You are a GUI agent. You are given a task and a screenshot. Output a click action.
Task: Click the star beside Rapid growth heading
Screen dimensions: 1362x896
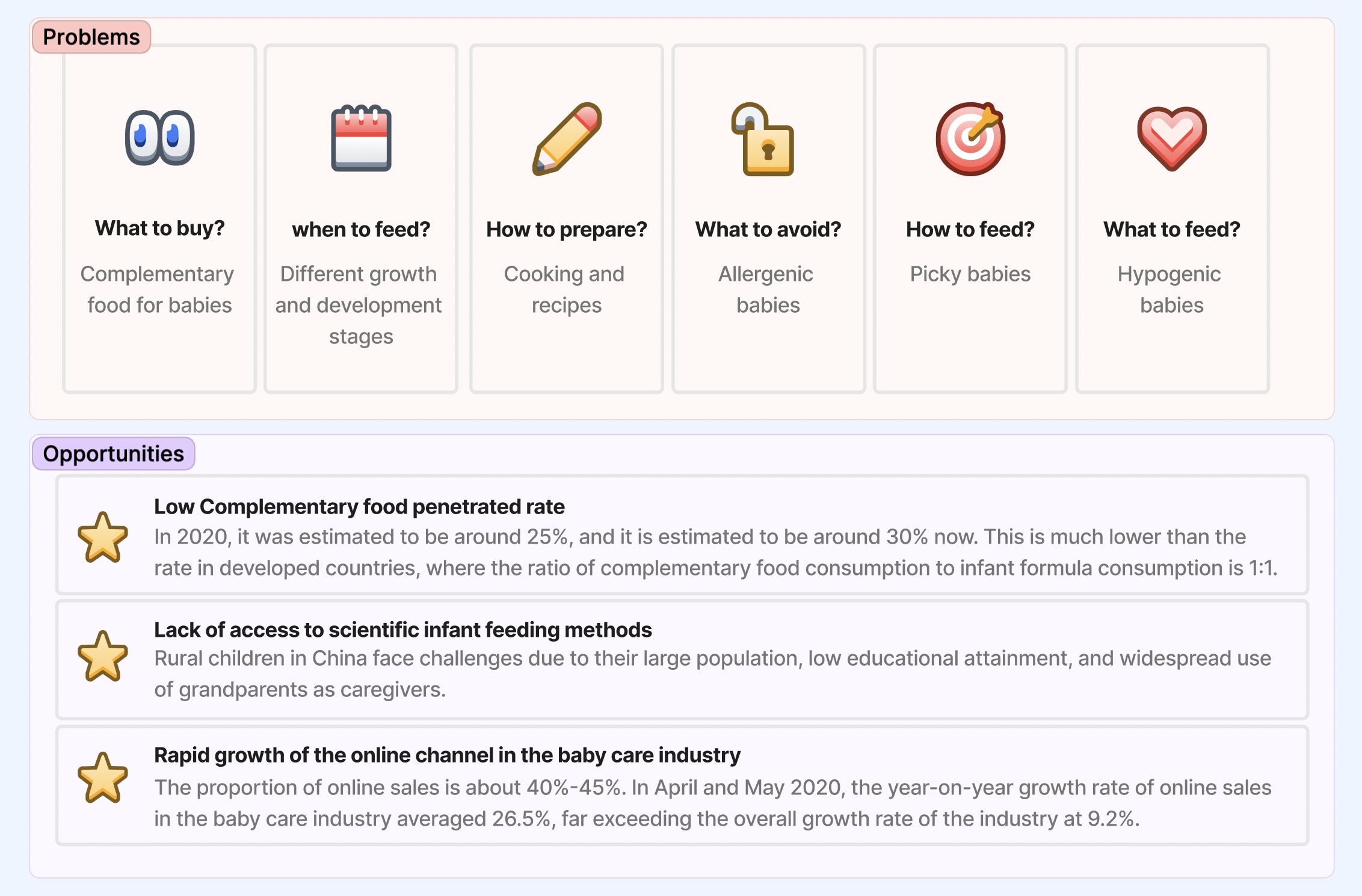point(103,778)
